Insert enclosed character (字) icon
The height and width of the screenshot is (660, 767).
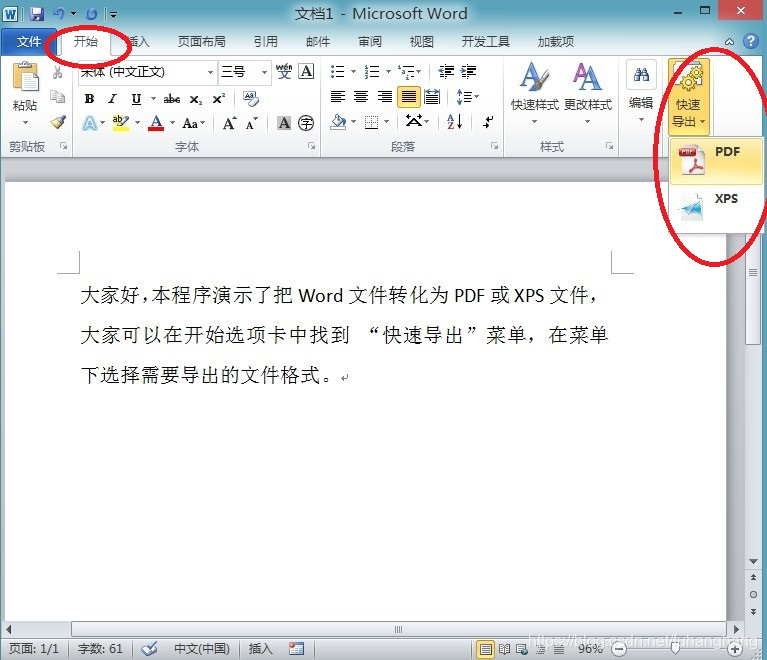pos(306,123)
